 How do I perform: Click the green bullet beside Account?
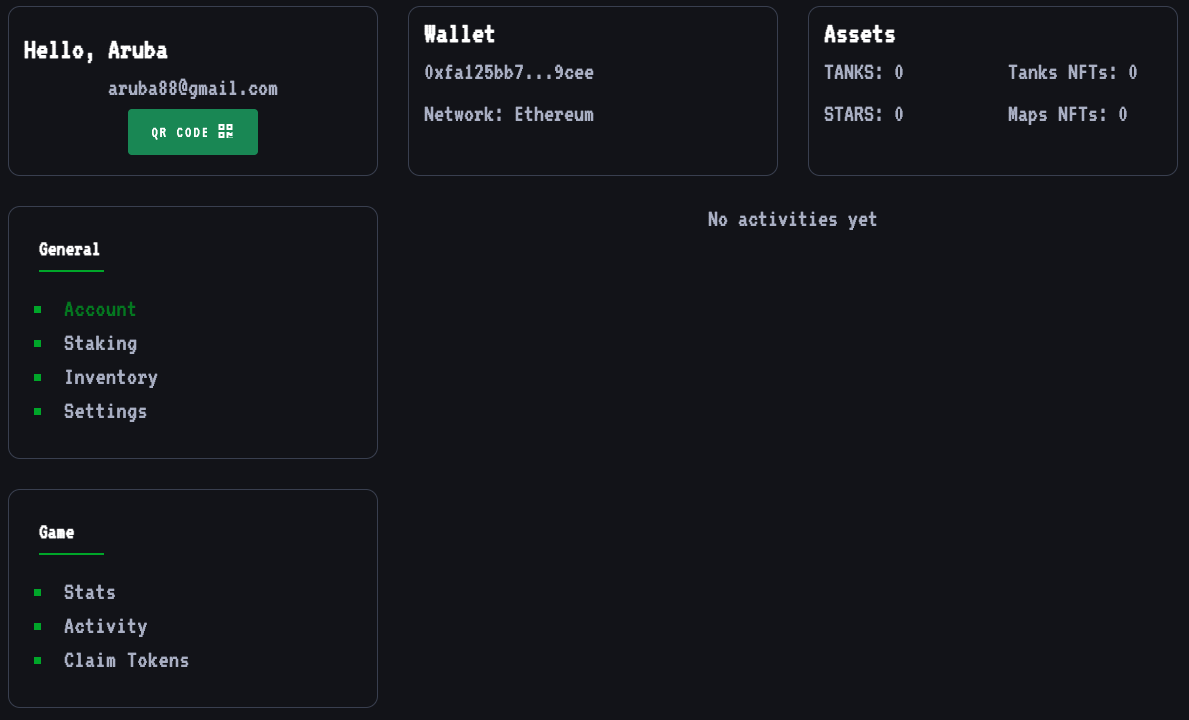[38, 309]
